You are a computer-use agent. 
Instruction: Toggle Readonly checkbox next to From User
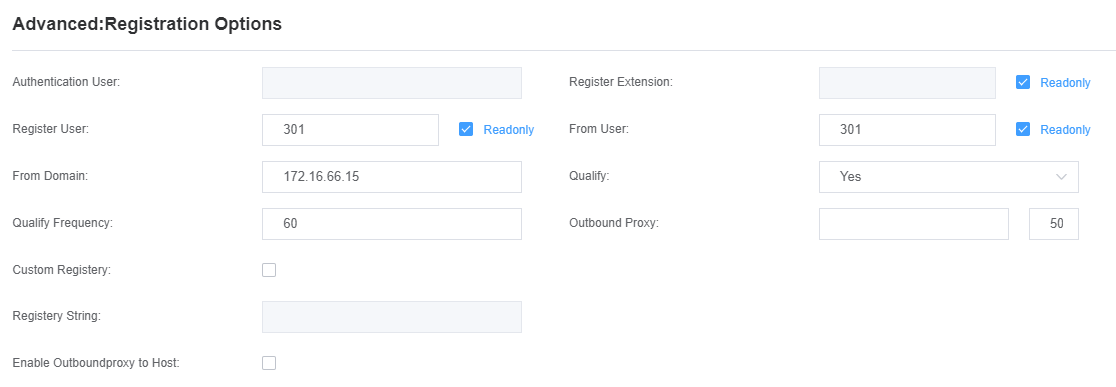[x=1023, y=129]
